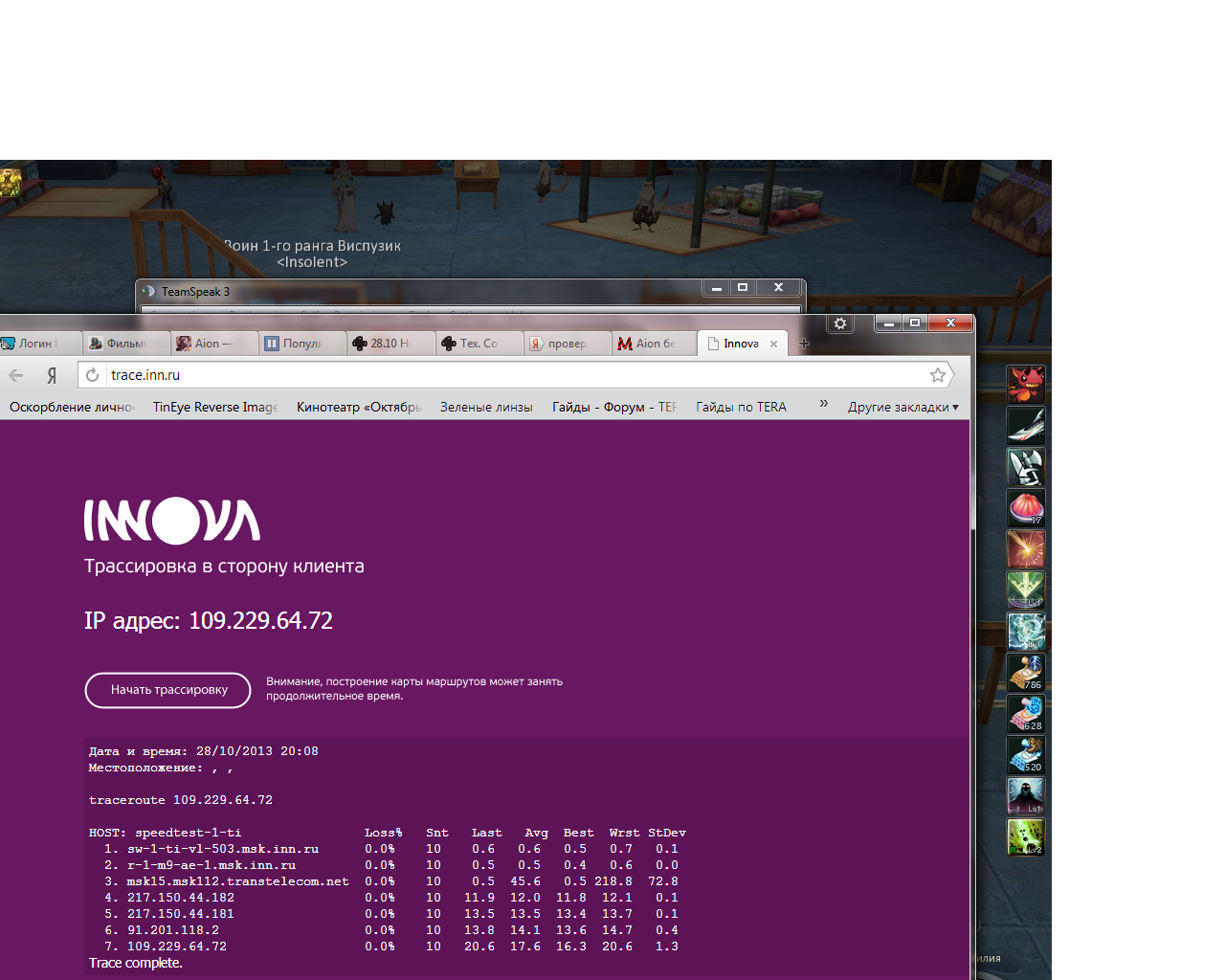Click the browser back arrow

click(x=16, y=375)
